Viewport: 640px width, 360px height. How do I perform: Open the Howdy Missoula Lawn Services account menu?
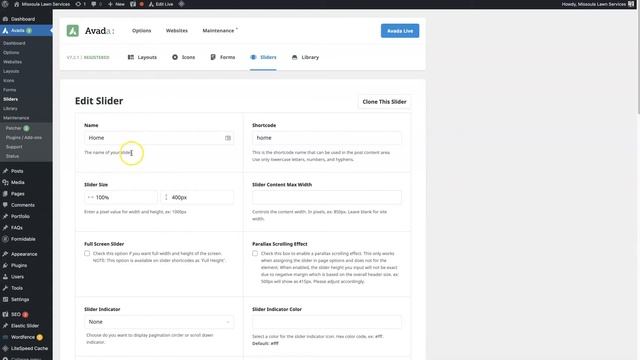click(598, 4)
